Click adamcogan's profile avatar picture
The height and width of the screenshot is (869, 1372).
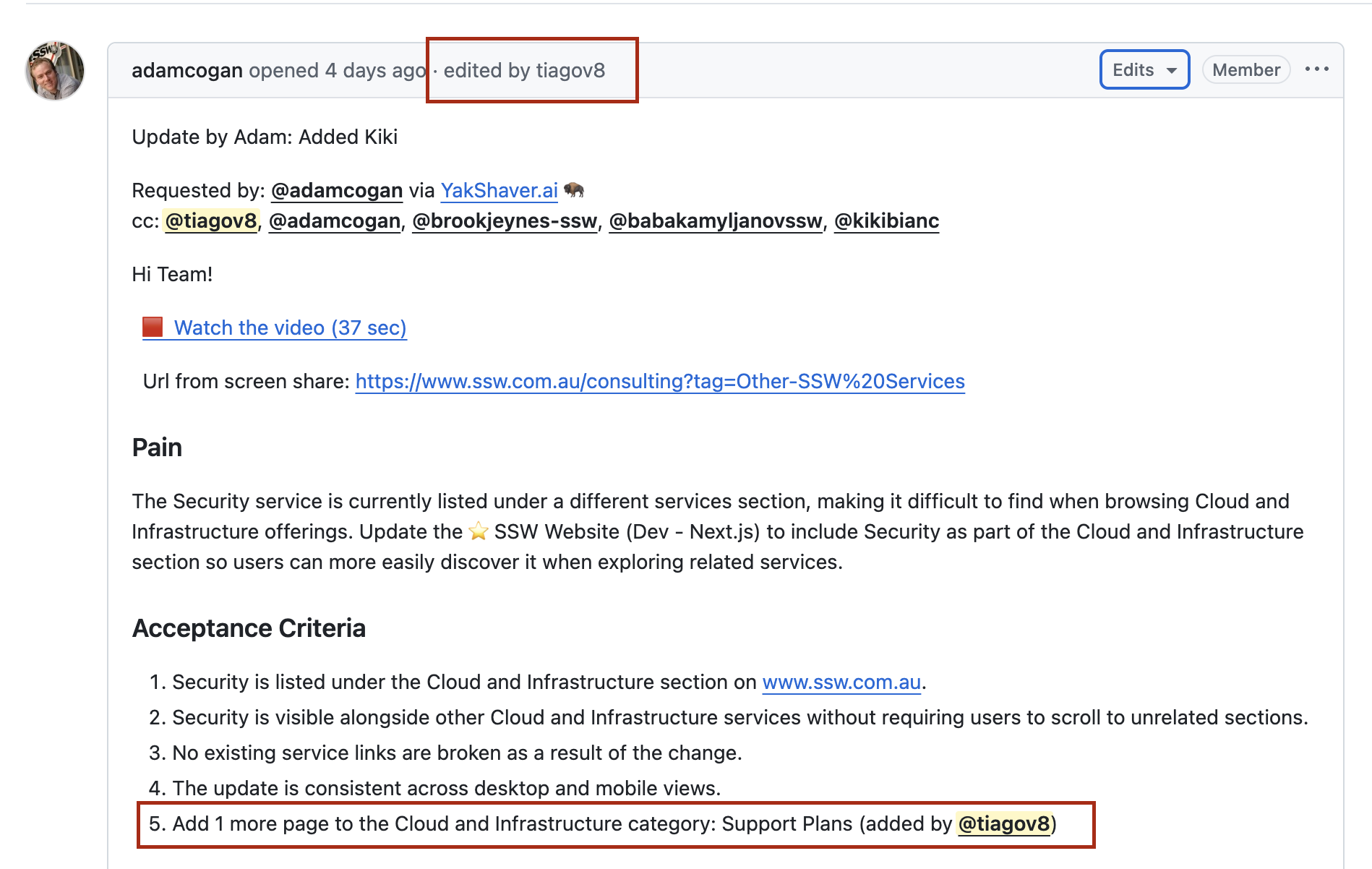point(55,71)
